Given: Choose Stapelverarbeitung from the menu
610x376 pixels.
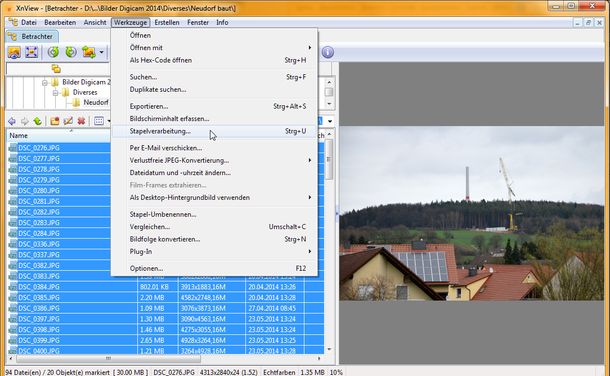Looking at the screenshot, I should coord(214,131).
